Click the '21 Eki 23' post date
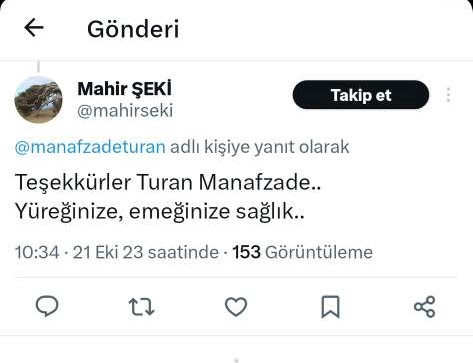The image size is (473, 363). [108, 252]
